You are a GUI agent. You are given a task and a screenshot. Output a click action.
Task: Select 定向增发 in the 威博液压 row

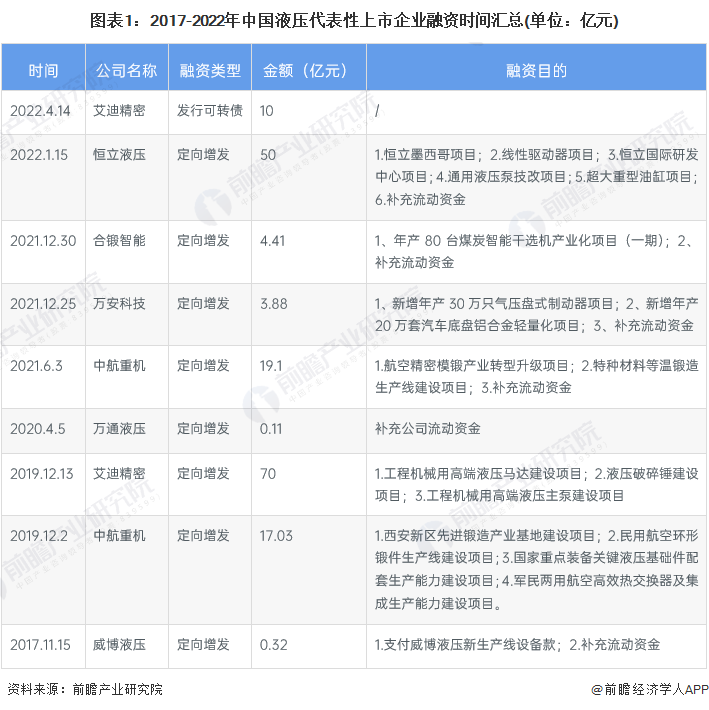click(203, 644)
